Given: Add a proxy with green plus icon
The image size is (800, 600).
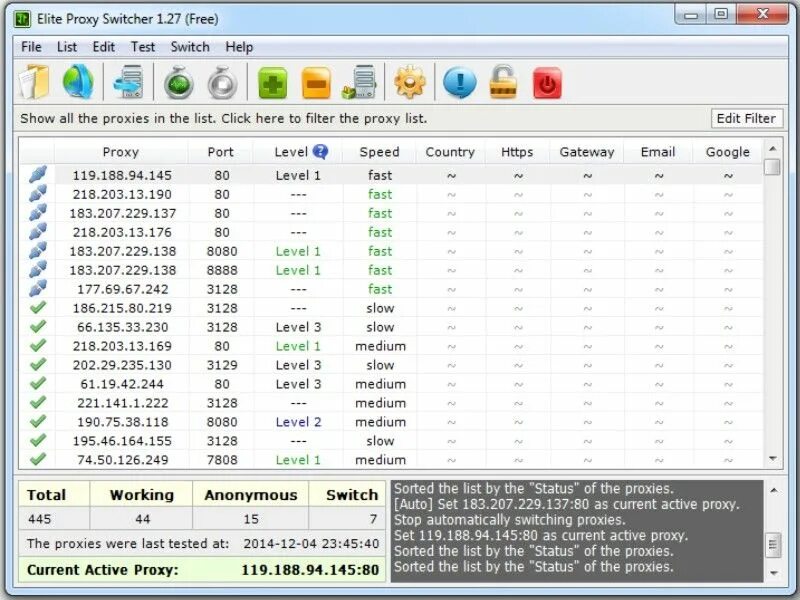Looking at the screenshot, I should pos(272,83).
